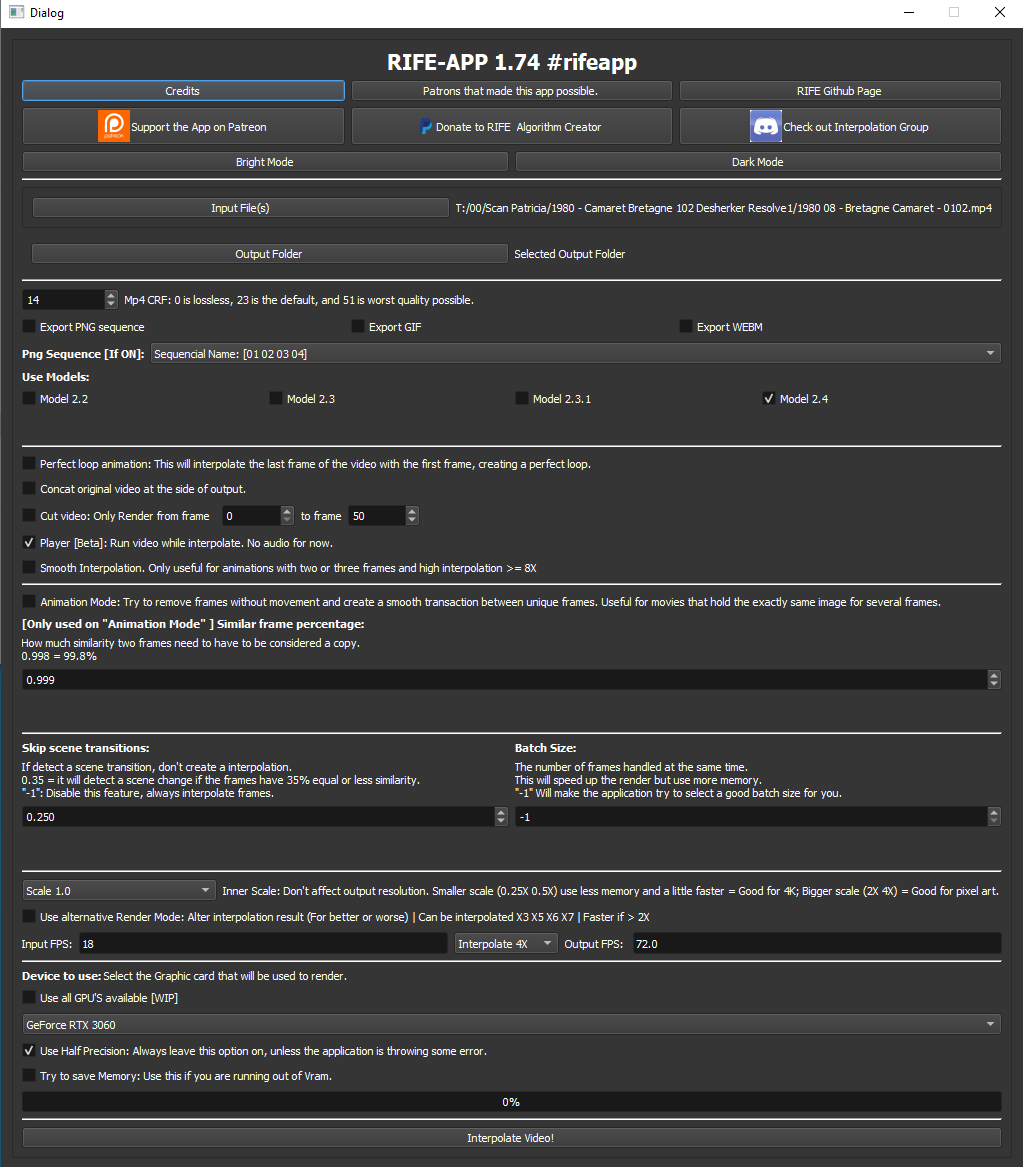Viewport: 1023px width, 1167px height.
Task: Enable Export PNG sequence checkbox
Action: tap(29, 327)
